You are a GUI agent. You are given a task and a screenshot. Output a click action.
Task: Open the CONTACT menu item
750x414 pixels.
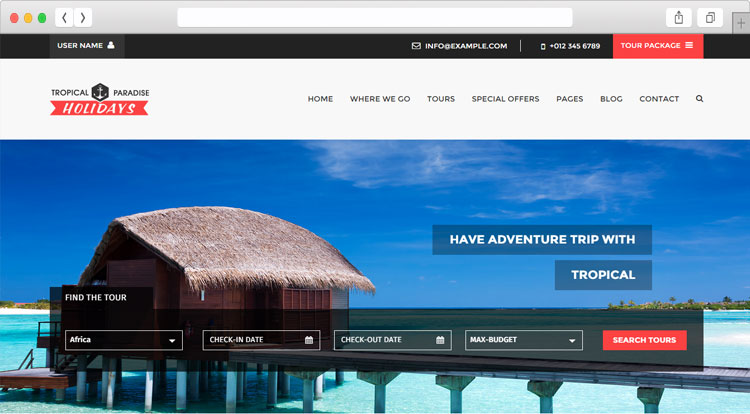(x=659, y=99)
